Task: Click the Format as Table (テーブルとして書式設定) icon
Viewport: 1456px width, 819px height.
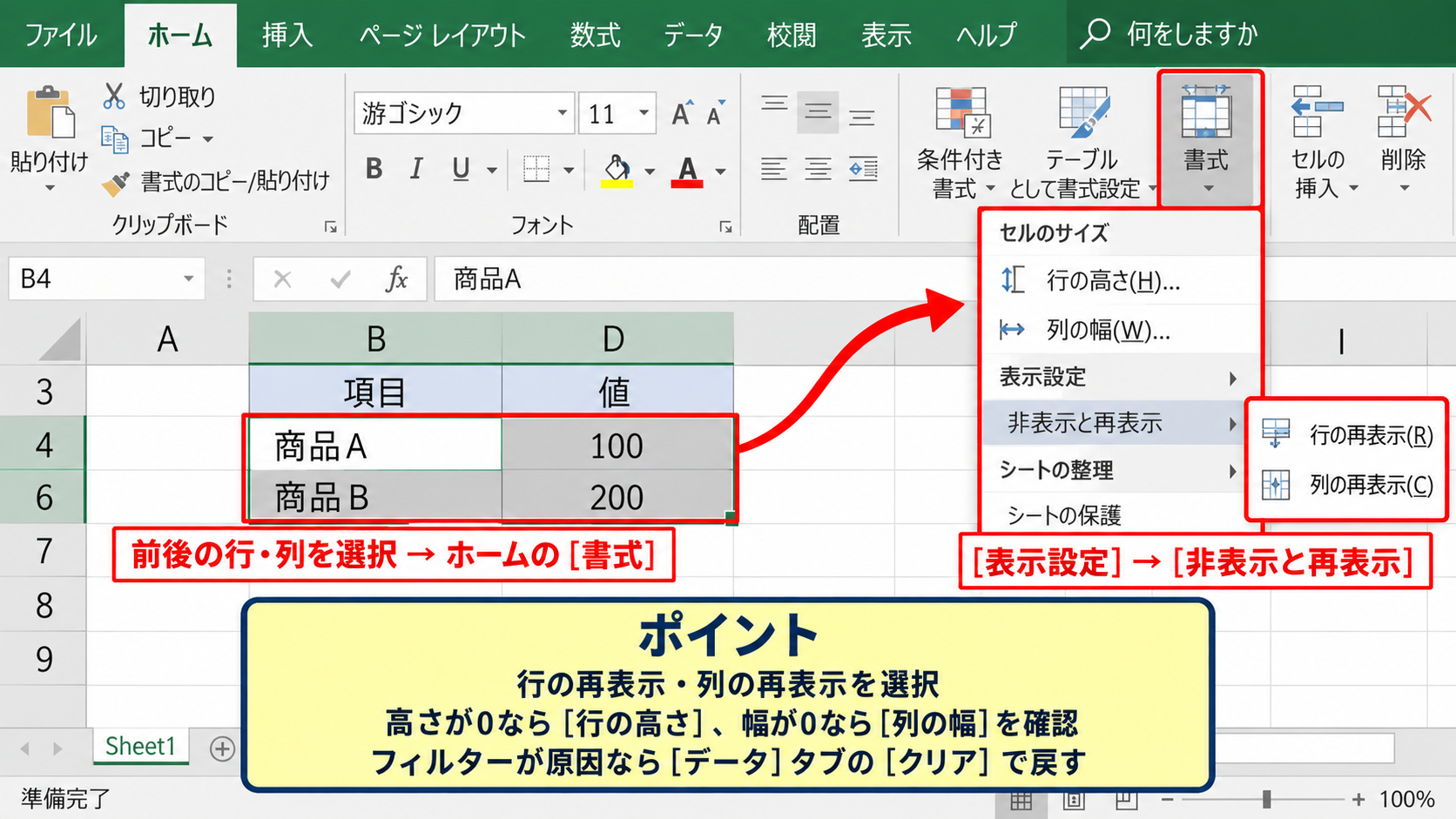Action: pos(1083,113)
